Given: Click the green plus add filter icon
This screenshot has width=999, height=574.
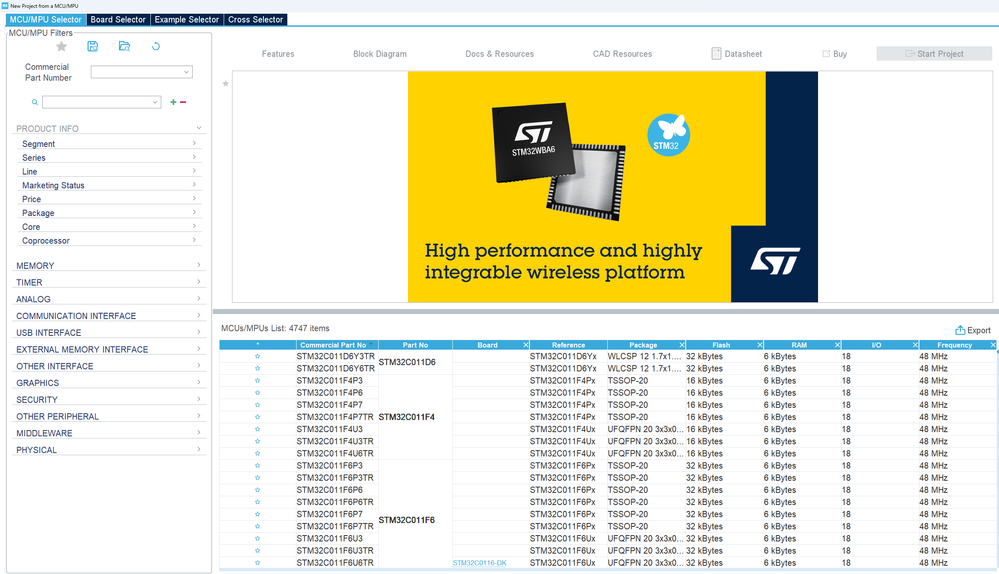Looking at the screenshot, I should tap(173, 102).
